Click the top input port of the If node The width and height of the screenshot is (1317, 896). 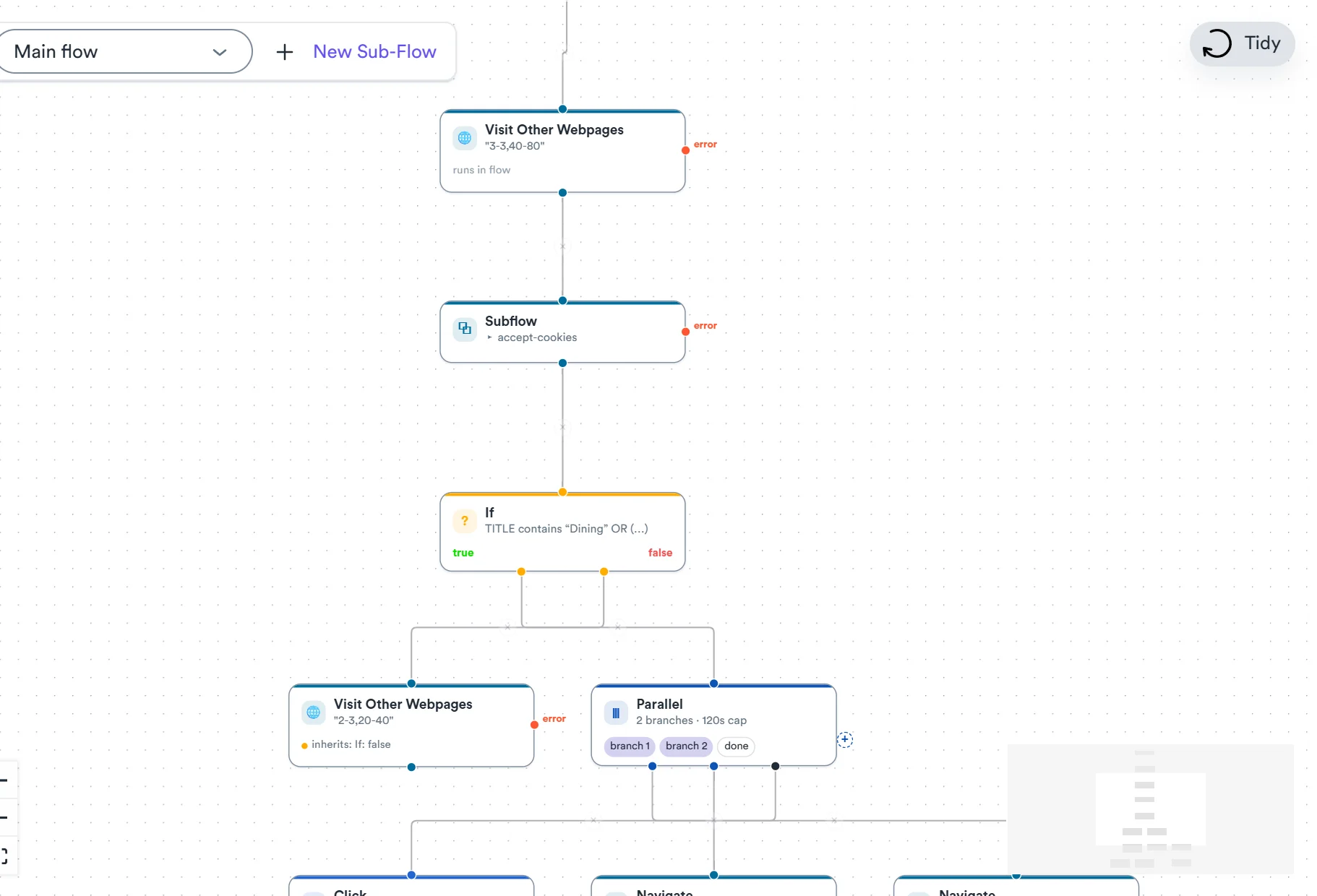click(x=562, y=492)
